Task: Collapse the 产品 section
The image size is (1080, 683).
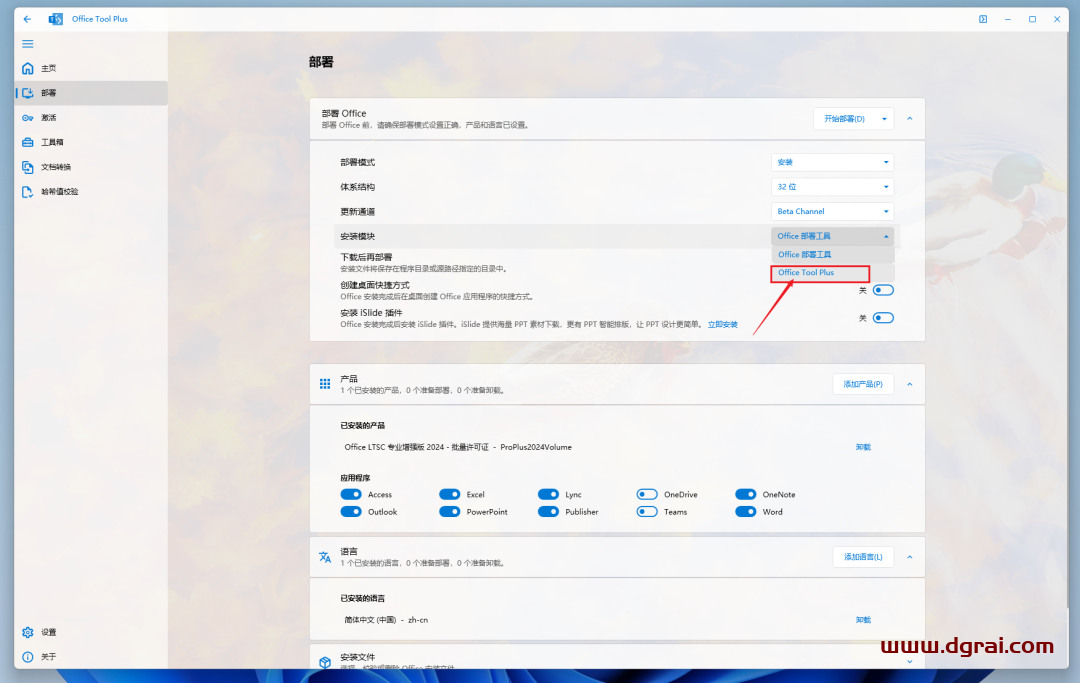Action: (910, 384)
